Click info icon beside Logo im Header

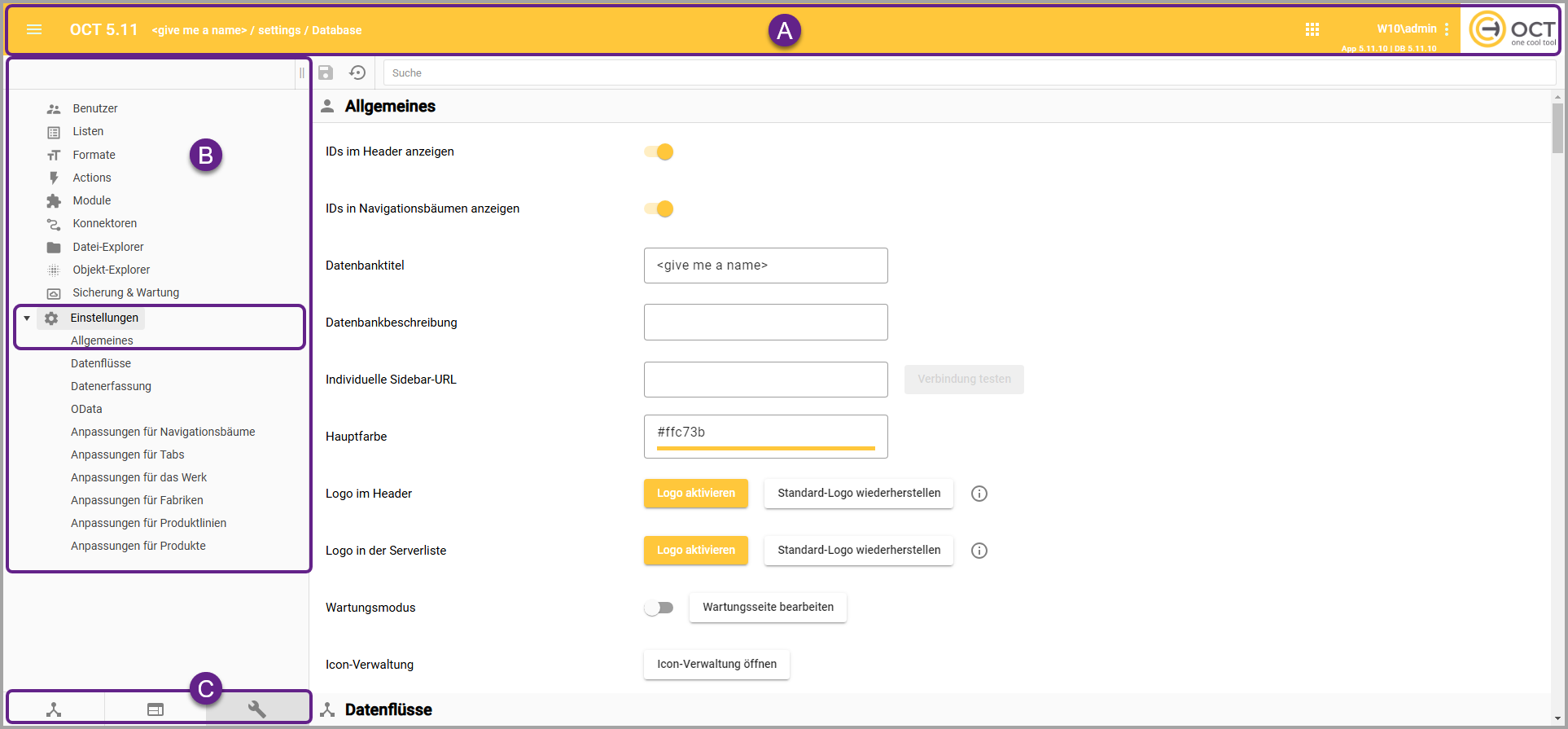click(979, 494)
